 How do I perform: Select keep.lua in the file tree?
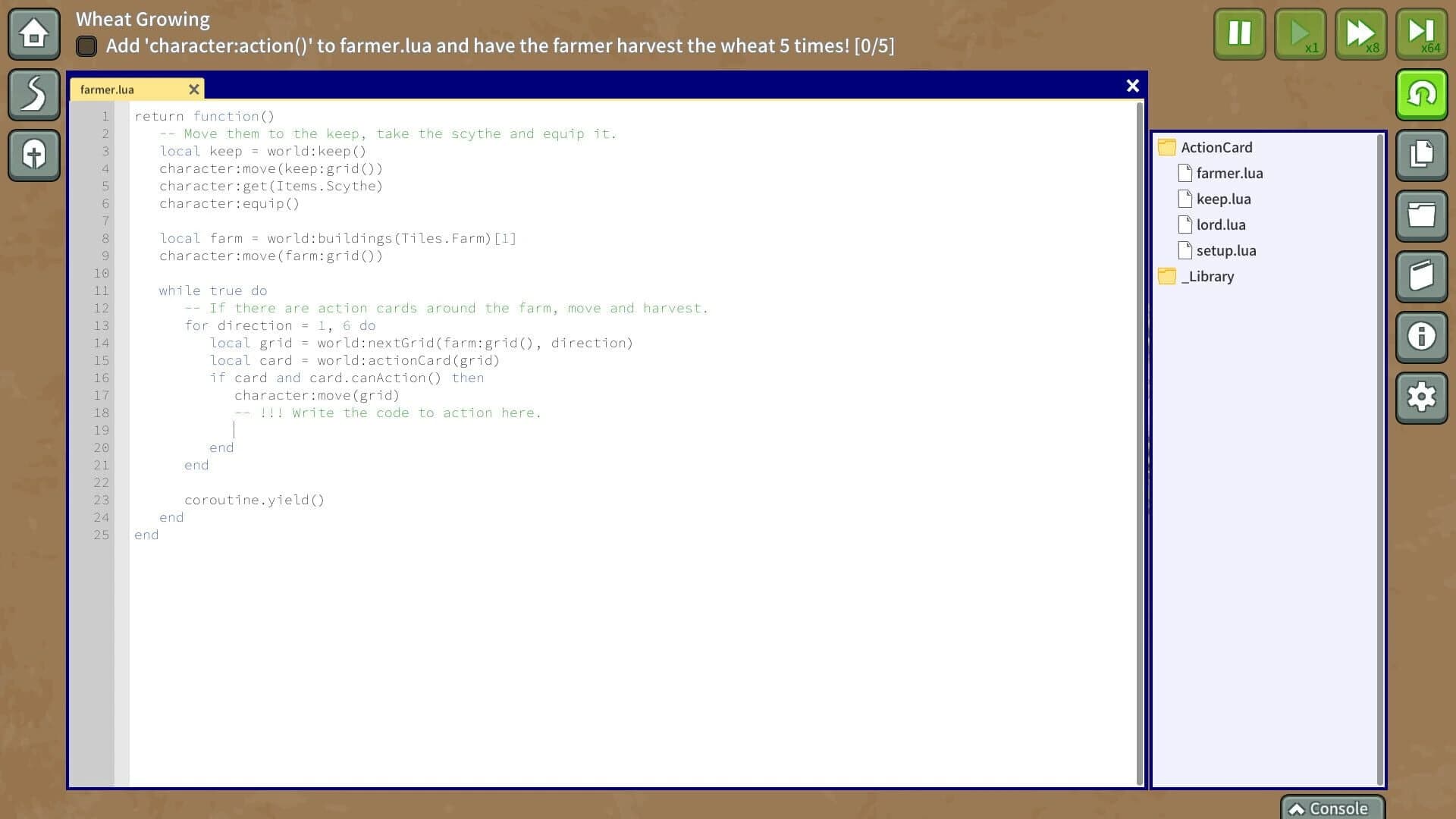[x=1224, y=199]
